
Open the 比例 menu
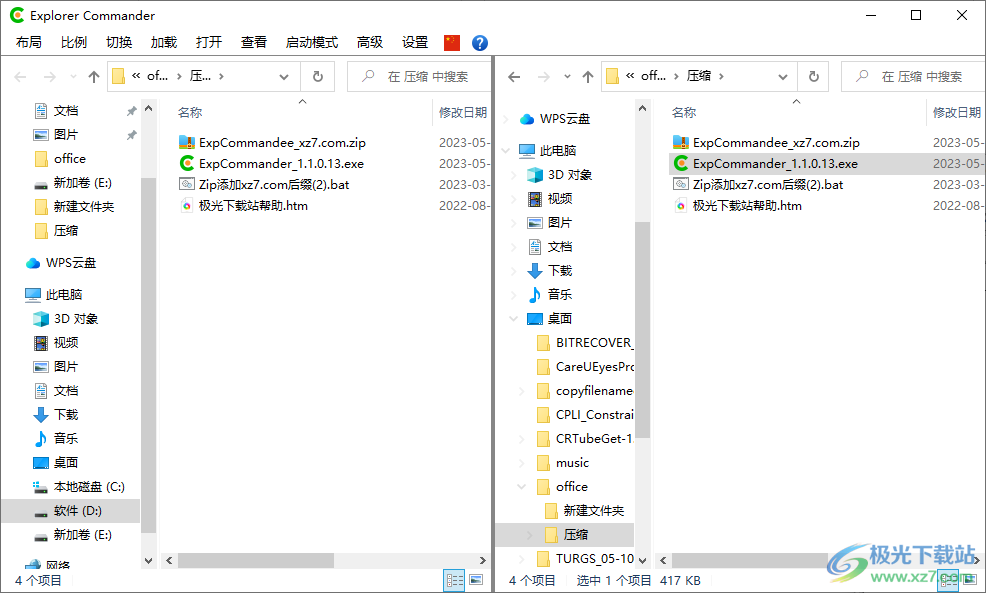click(74, 42)
